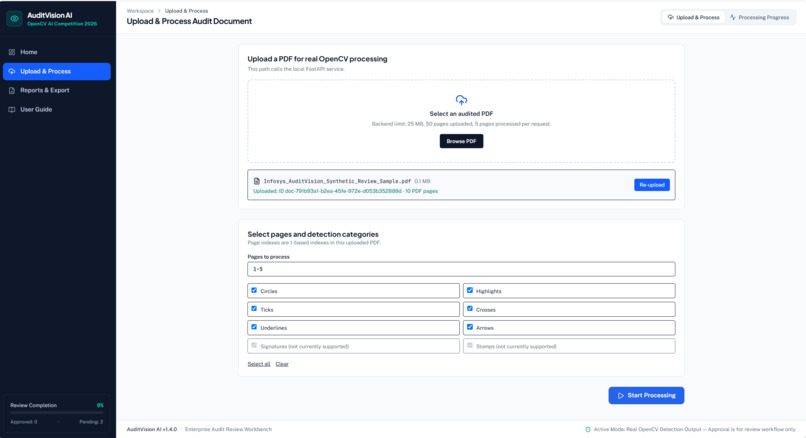Click the Workspace breadcrumb
This screenshot has height=438, width=806.
(x=140, y=11)
